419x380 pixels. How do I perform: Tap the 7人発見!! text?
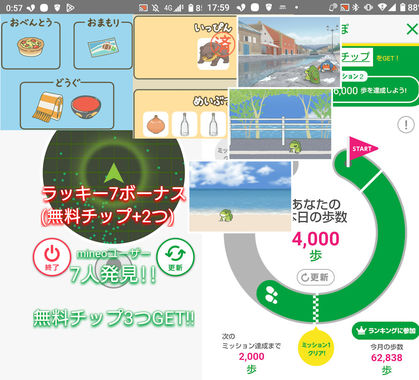coord(113,275)
